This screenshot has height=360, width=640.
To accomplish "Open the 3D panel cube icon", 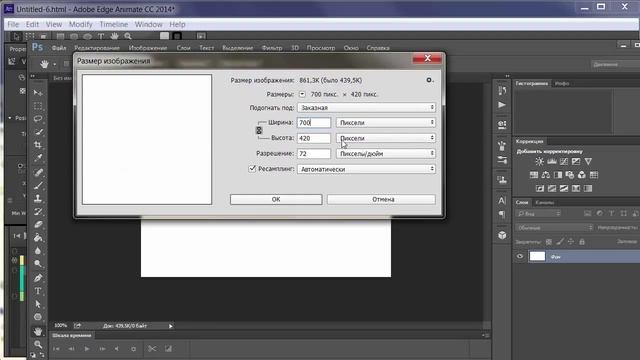I will pos(502,235).
